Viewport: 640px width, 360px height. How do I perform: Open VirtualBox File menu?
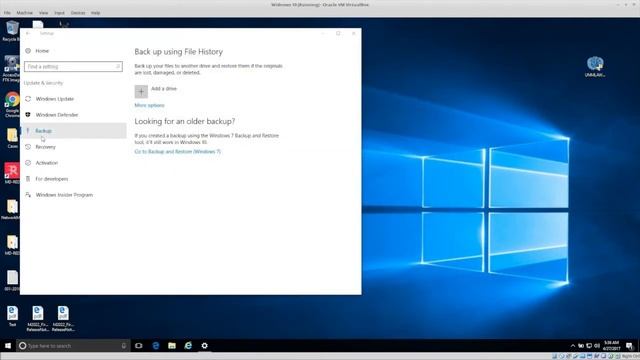[7, 13]
